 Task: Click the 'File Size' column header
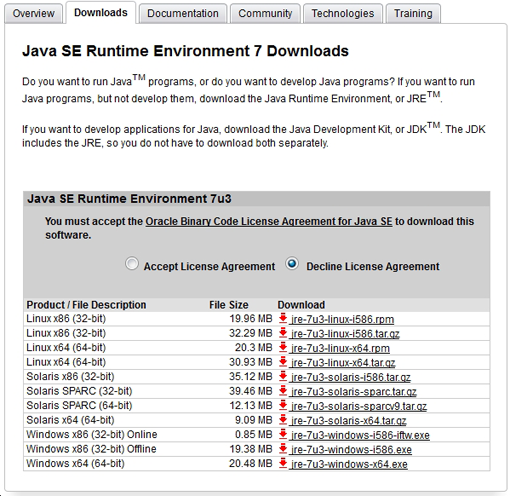click(229, 305)
